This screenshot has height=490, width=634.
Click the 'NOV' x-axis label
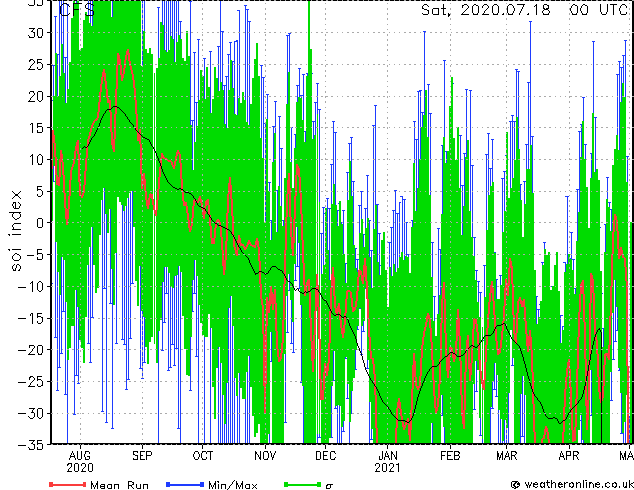coord(265,456)
